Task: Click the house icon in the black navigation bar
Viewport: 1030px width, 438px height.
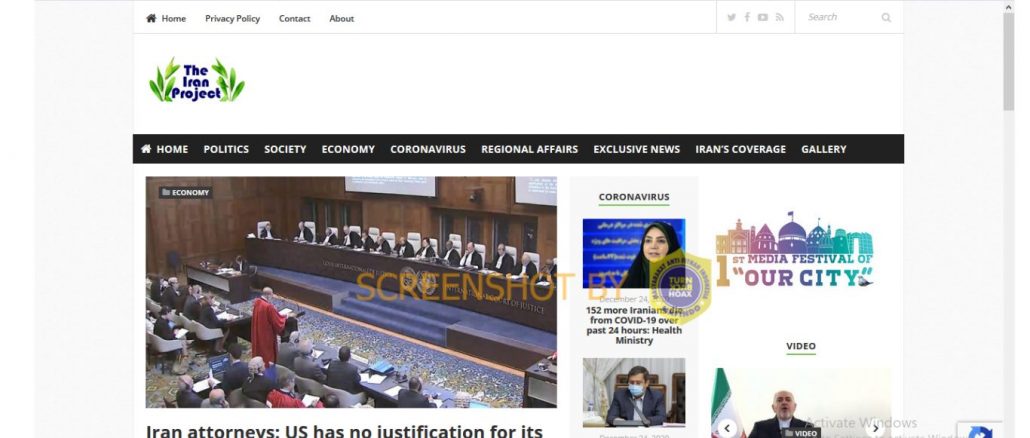Action: tap(146, 149)
